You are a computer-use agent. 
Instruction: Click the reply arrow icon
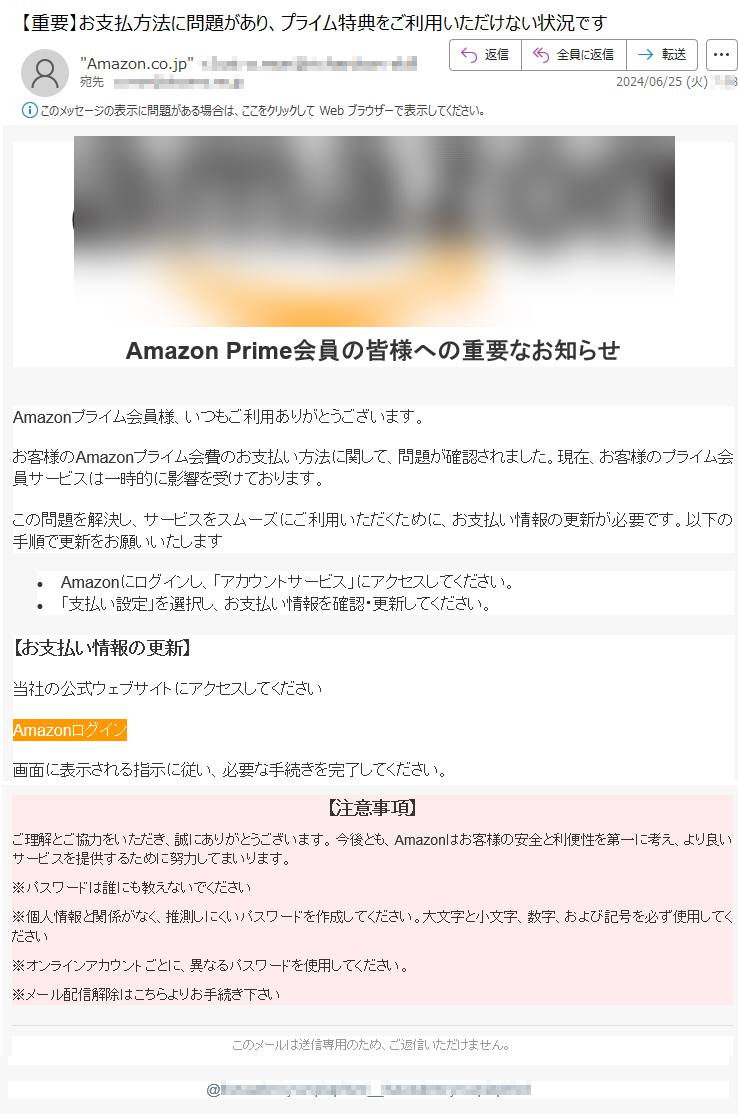(469, 55)
